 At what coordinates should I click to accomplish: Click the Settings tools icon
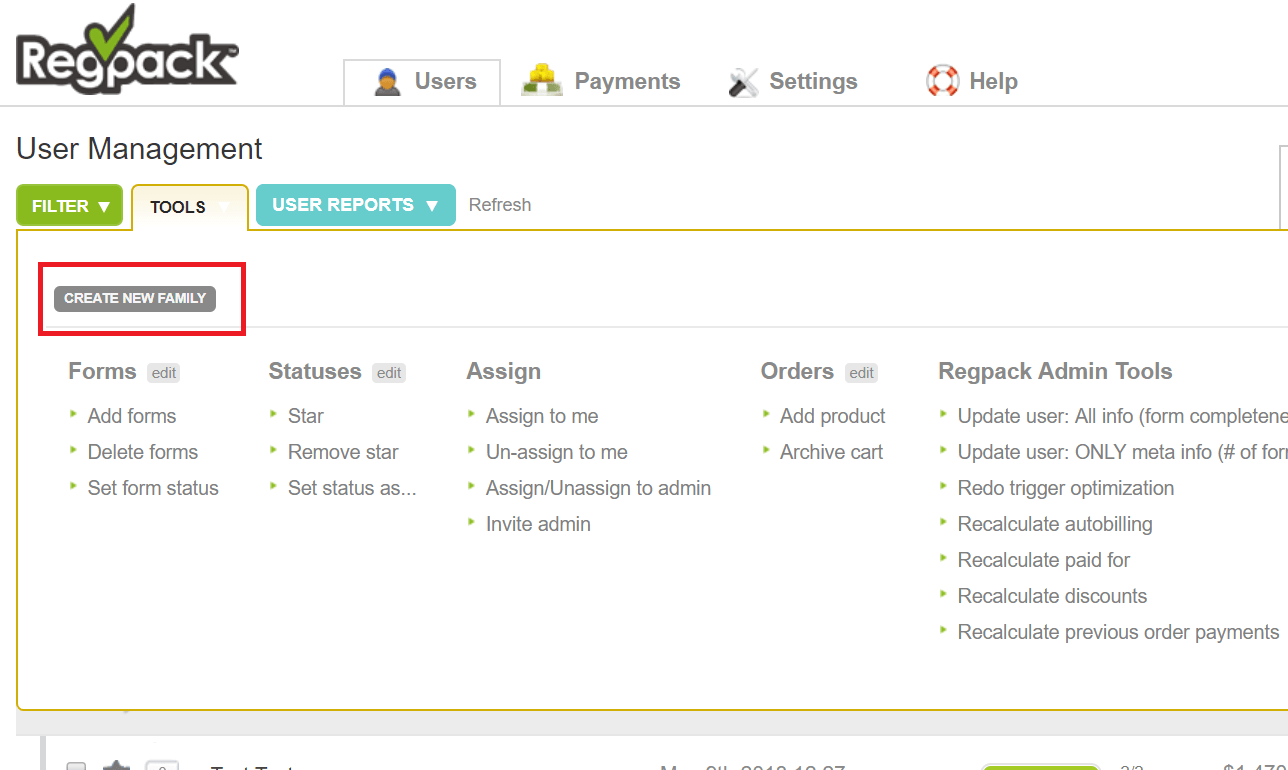[743, 82]
